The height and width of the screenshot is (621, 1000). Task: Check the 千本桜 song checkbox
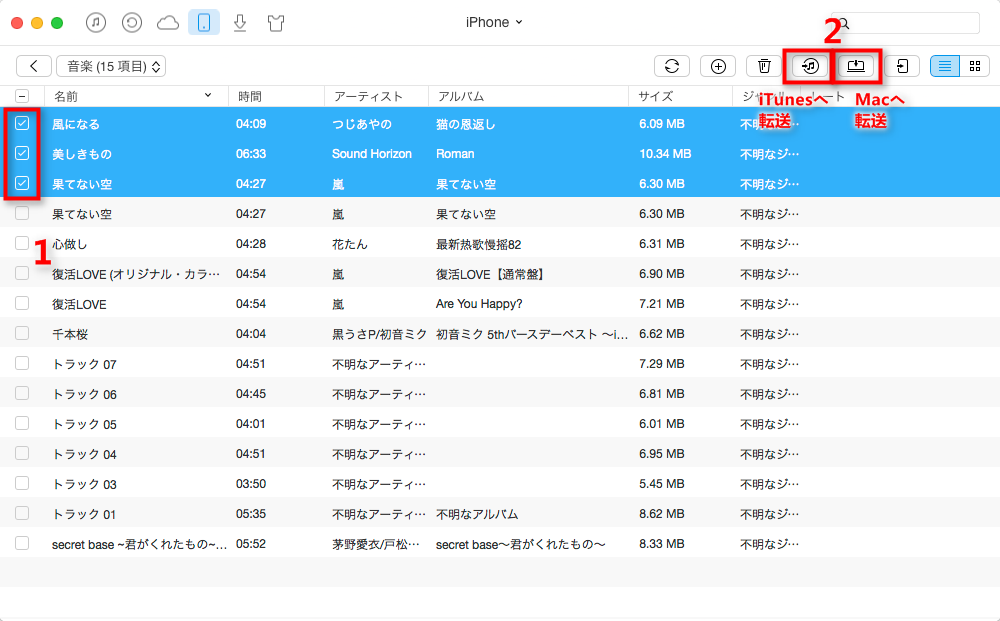click(x=22, y=333)
